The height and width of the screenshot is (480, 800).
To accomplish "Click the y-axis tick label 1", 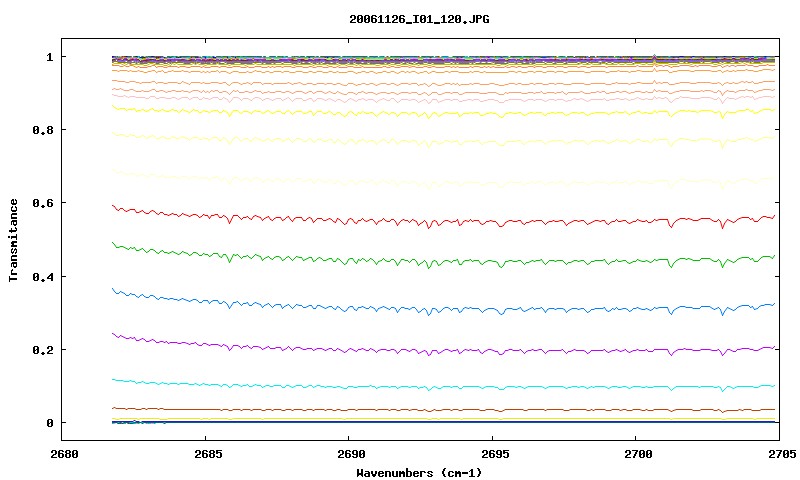I will click(x=49, y=57).
